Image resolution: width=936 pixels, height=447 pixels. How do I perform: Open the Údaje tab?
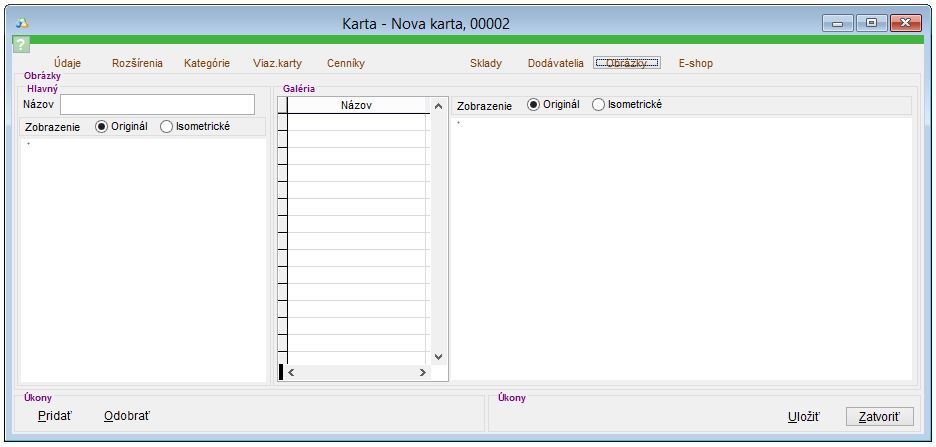coord(68,63)
